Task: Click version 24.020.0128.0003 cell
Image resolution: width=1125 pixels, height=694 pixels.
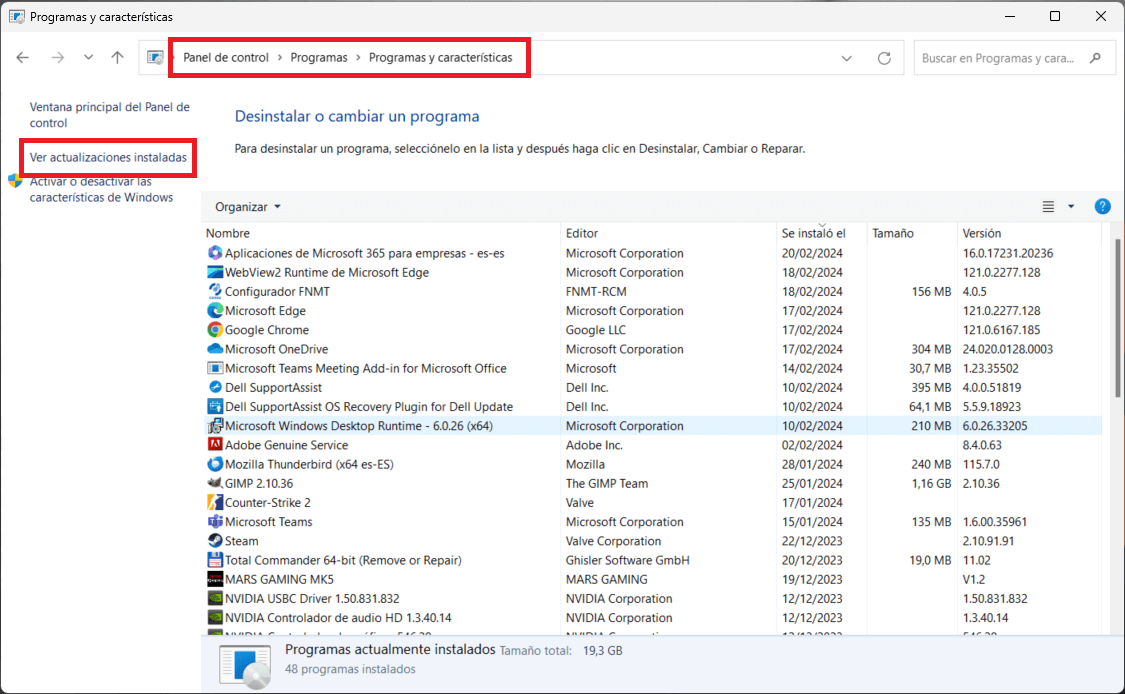Action: point(1007,349)
